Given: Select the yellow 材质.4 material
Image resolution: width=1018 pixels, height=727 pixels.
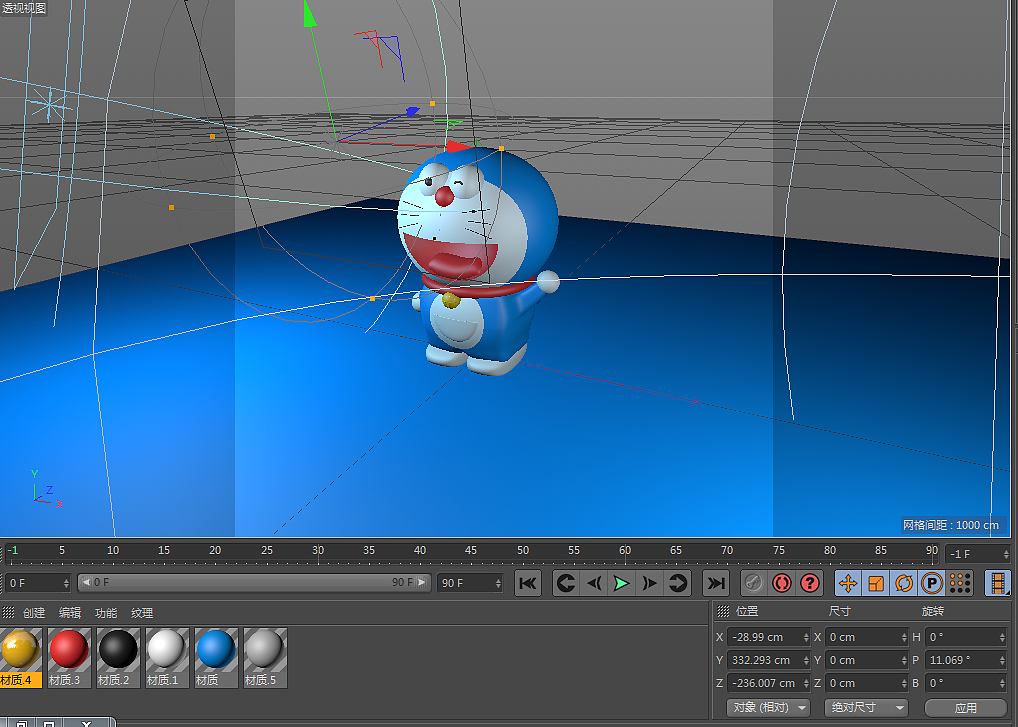Looking at the screenshot, I should point(19,658).
